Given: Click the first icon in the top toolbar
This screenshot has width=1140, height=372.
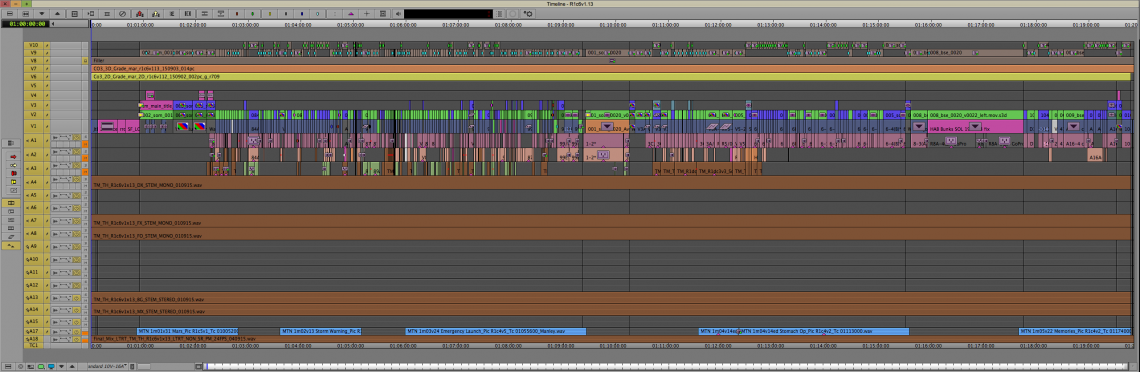Looking at the screenshot, I should [x=10, y=14].
